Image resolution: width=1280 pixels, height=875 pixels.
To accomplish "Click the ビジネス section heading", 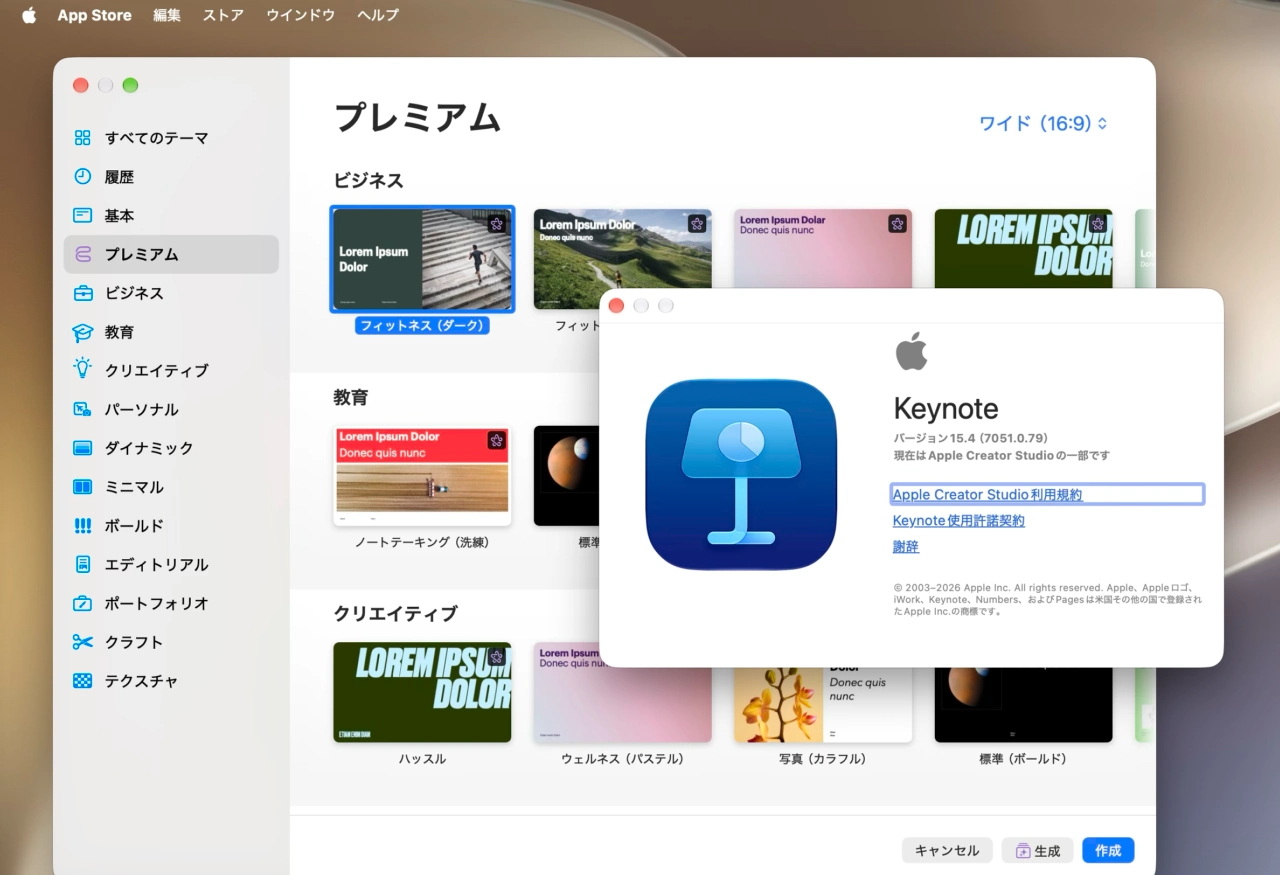I will [x=368, y=180].
